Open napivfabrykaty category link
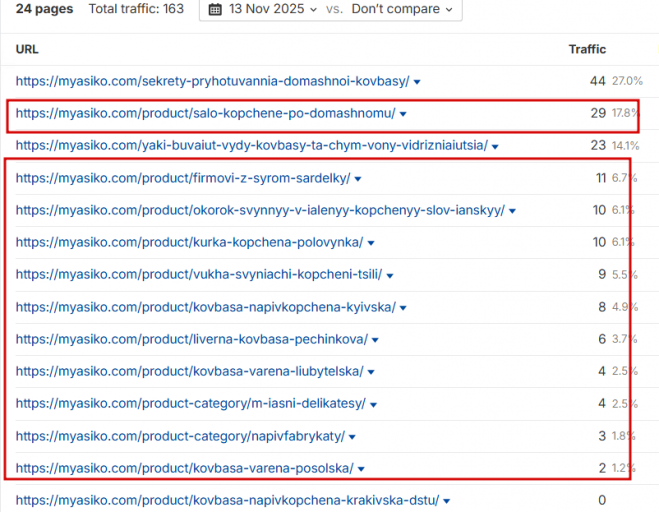The image size is (659, 512). pyautogui.click(x=180, y=436)
